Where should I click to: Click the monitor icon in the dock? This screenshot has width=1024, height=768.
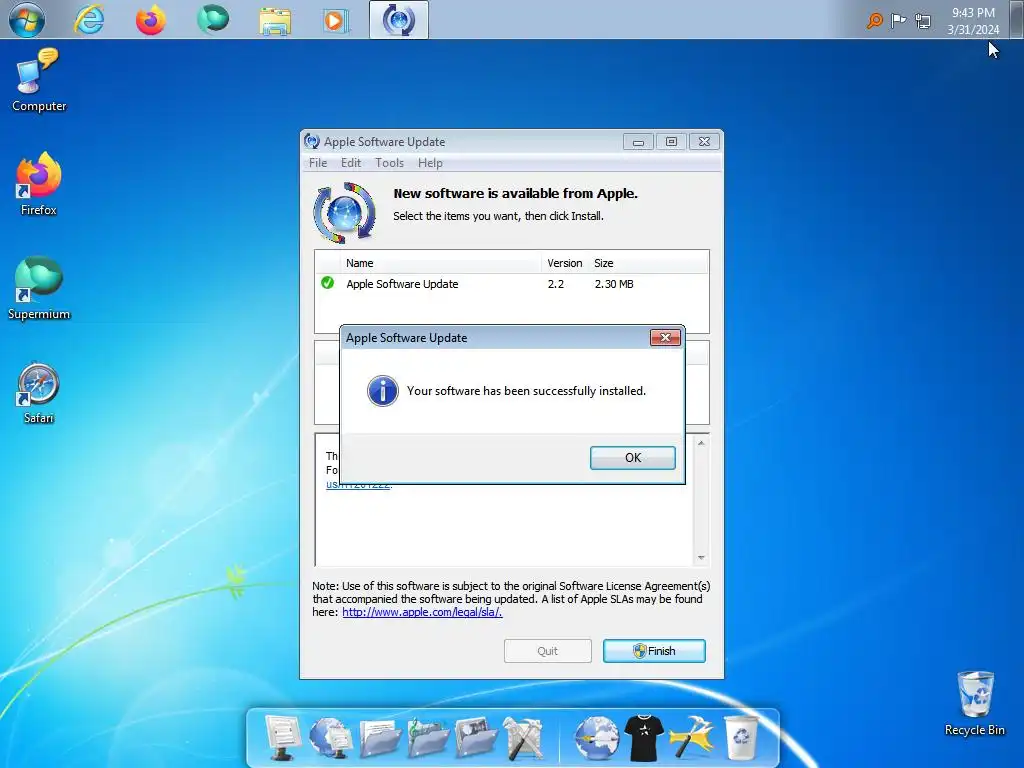(x=282, y=737)
